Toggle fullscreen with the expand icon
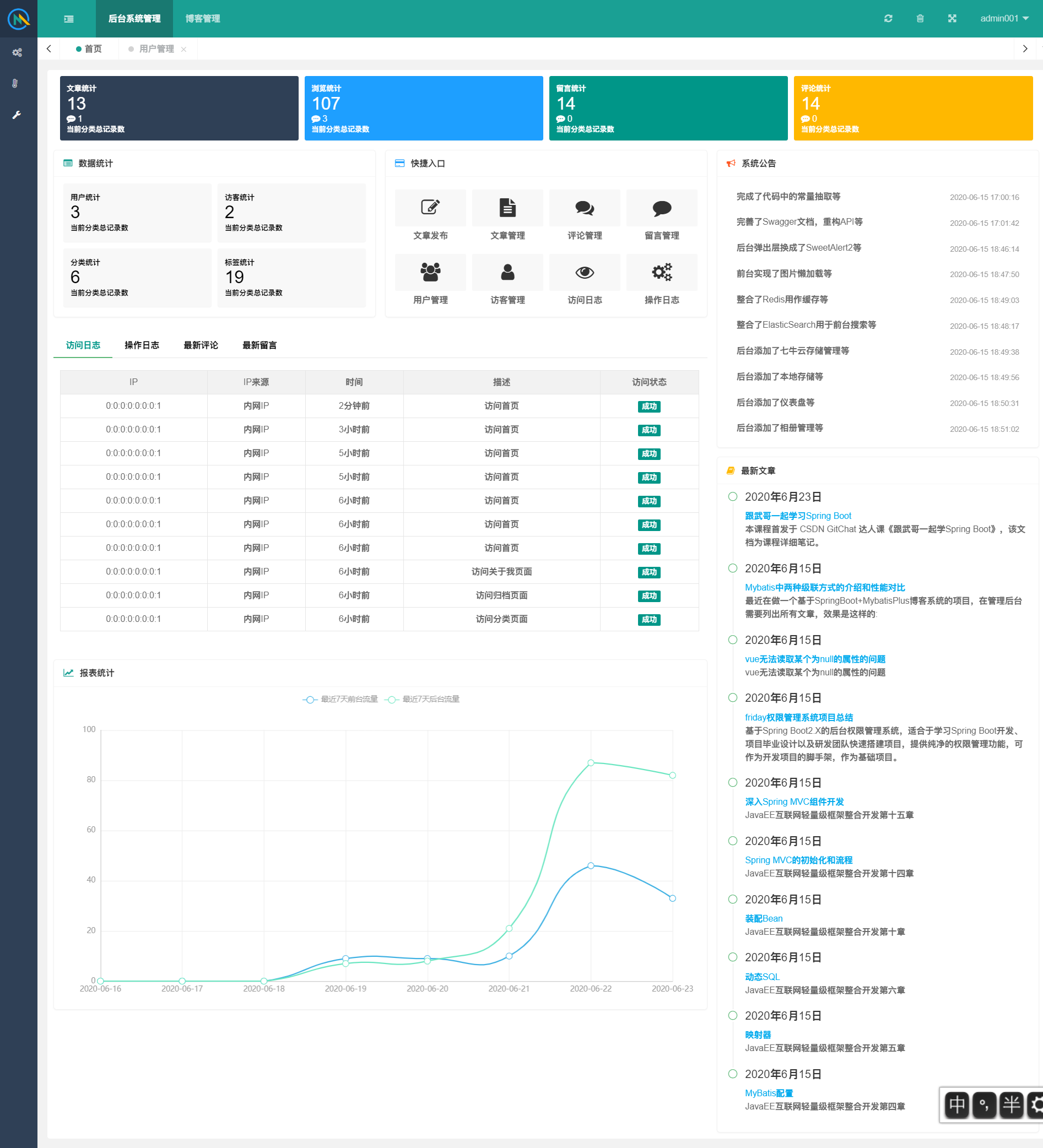Viewport: 1043px width, 1148px height. [952, 19]
